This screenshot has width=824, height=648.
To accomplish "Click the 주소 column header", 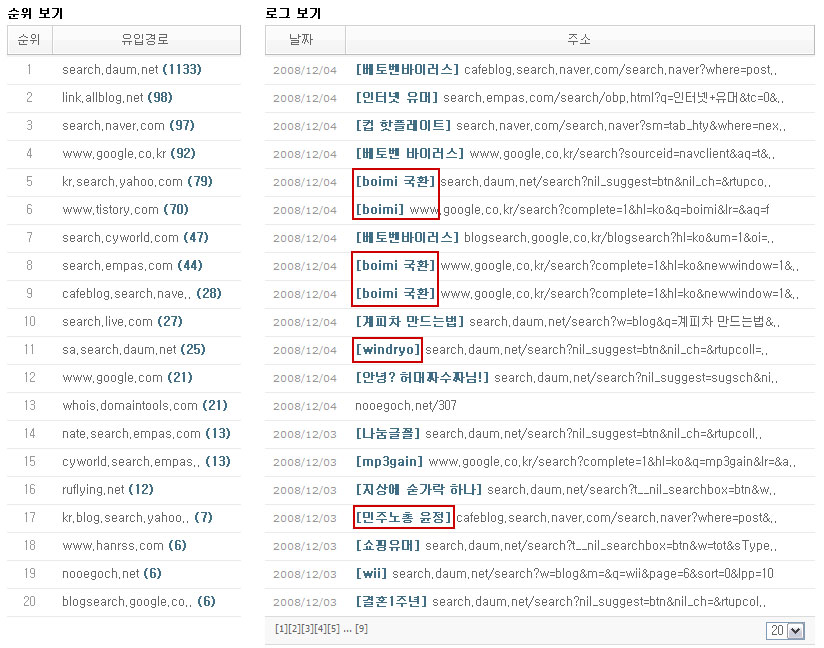I will click(x=579, y=39).
